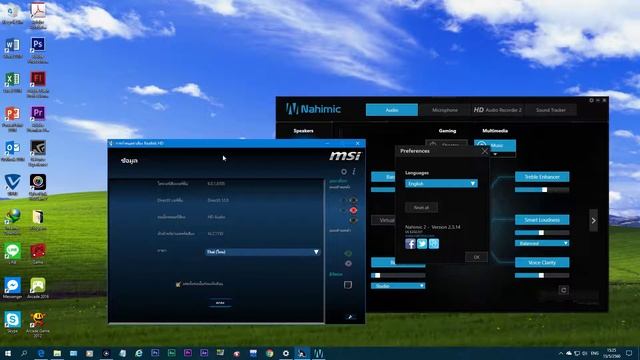This screenshot has height=360, width=640.
Task: Open the Action Center notifications
Action: (x=629, y=353)
